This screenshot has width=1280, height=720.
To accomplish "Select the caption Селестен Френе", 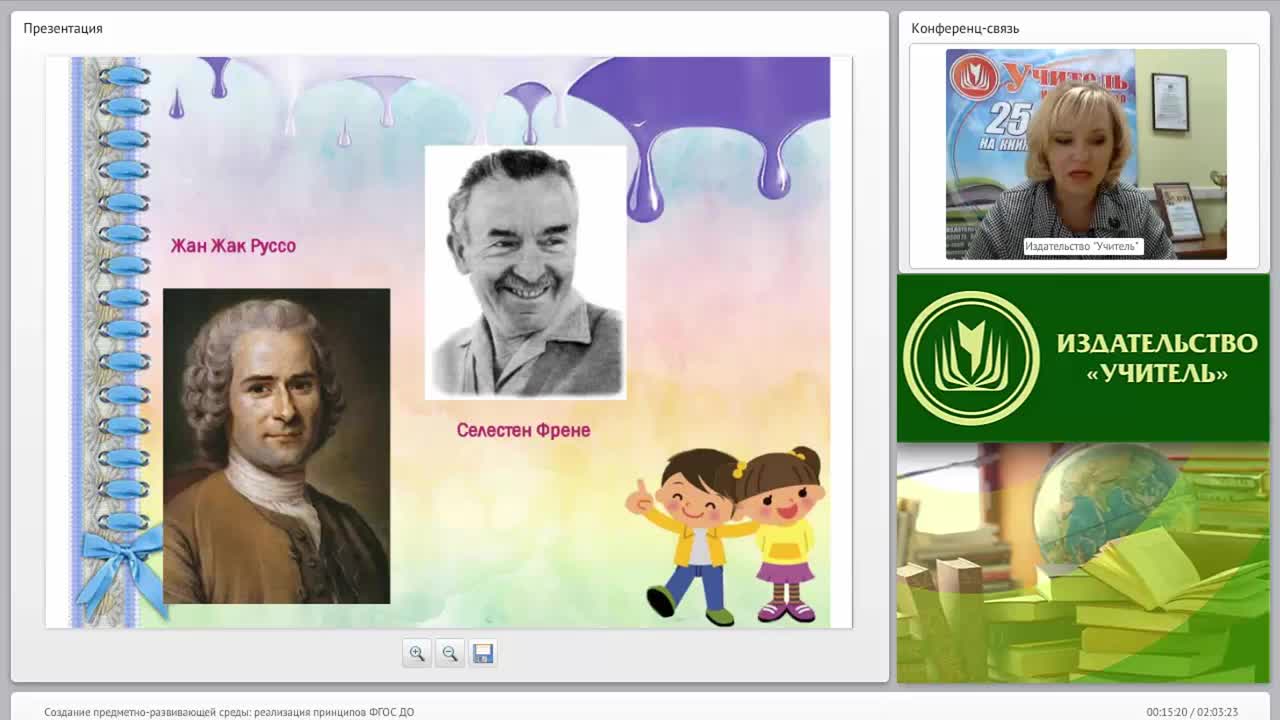I will (x=523, y=430).
